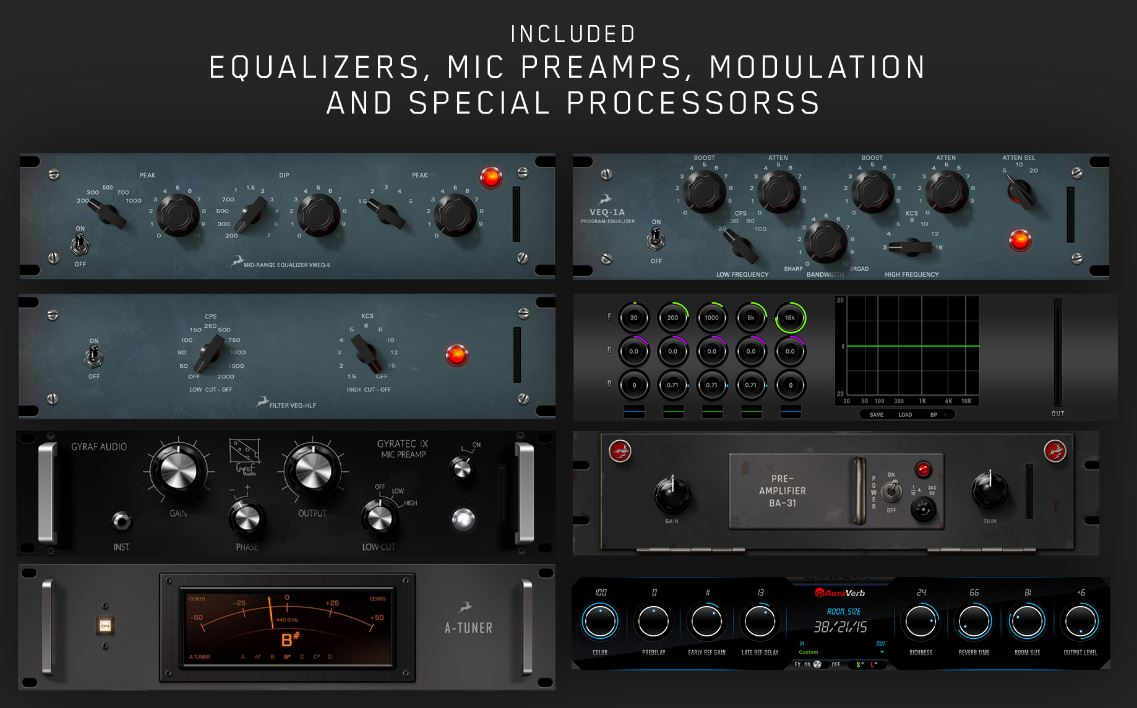Image resolution: width=1137 pixels, height=708 pixels.
Task: Click the filter shape icon under the 200 Hz band
Action: click(x=673, y=412)
